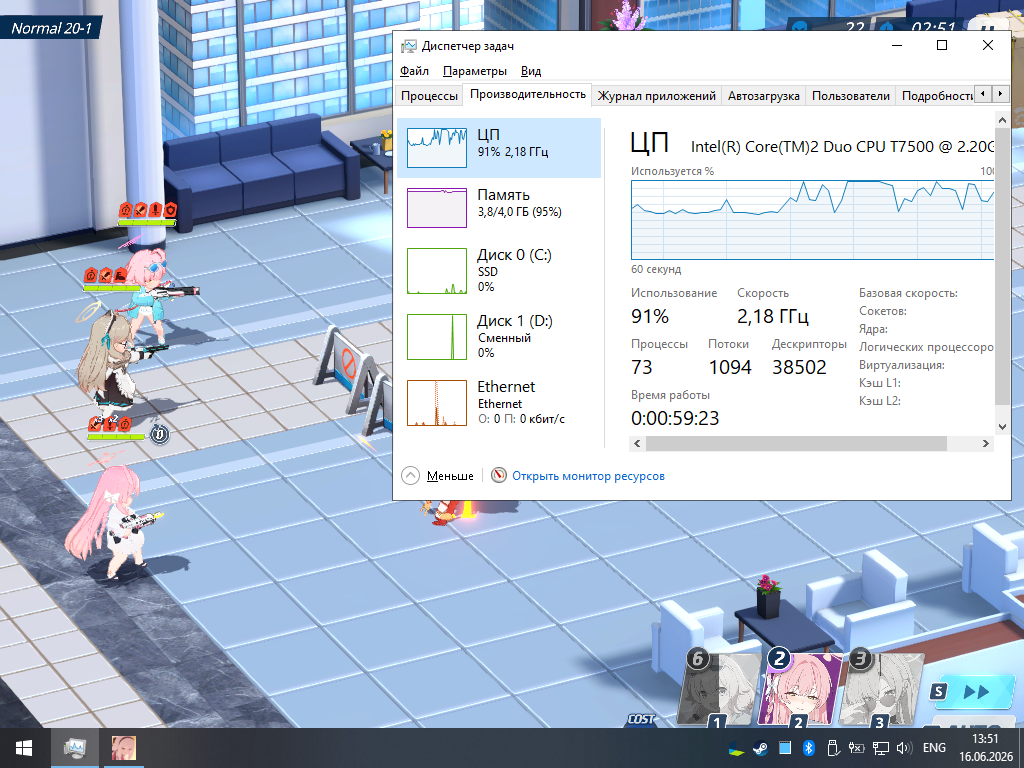Viewport: 1024px width, 768px height.
Task: Select the ЦП performance item
Action: 499,148
